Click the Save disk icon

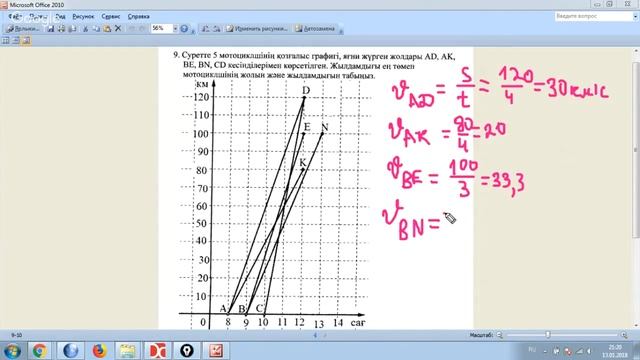tap(51, 29)
